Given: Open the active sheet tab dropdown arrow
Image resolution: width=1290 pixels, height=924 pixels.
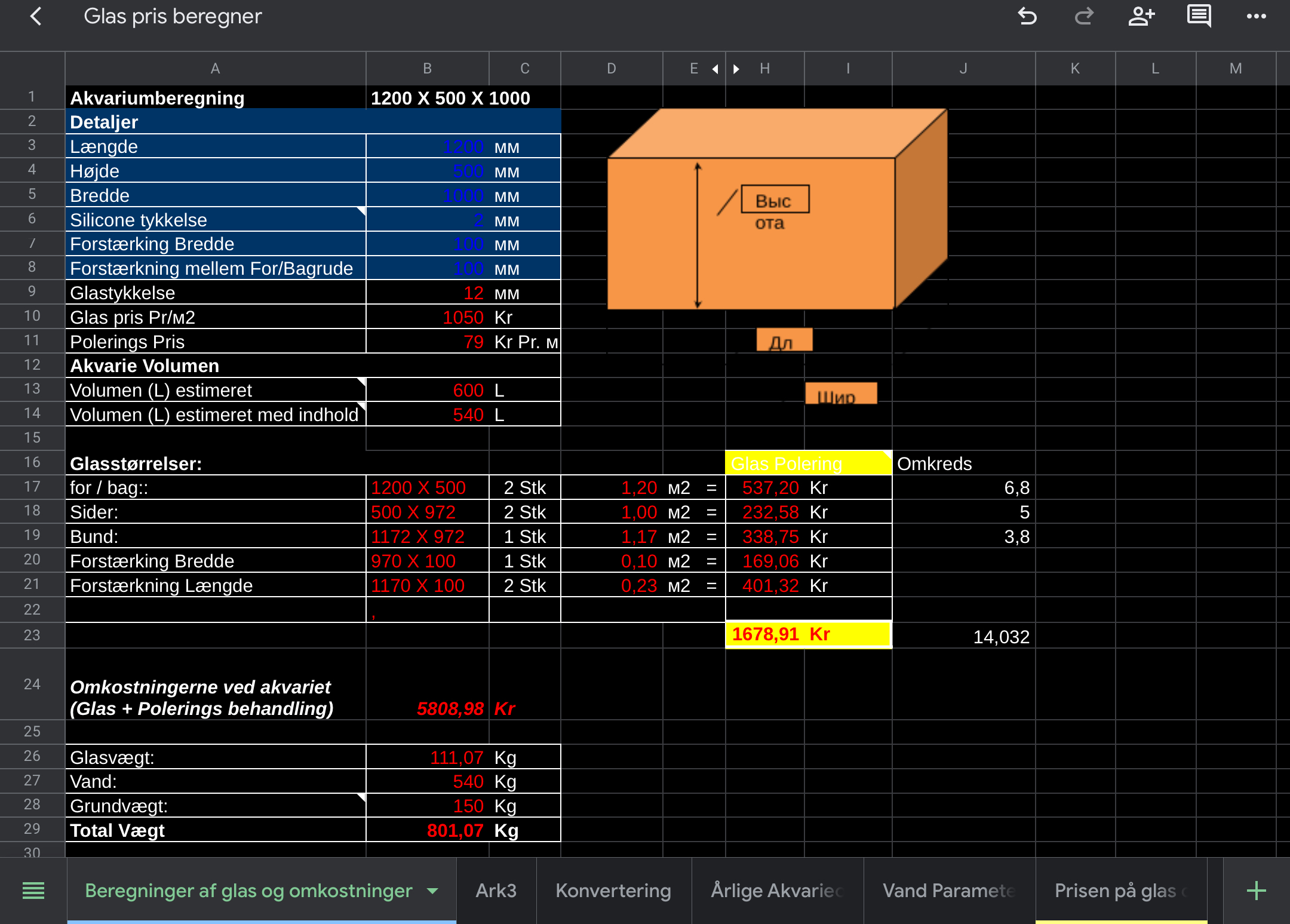Looking at the screenshot, I should pos(433,891).
